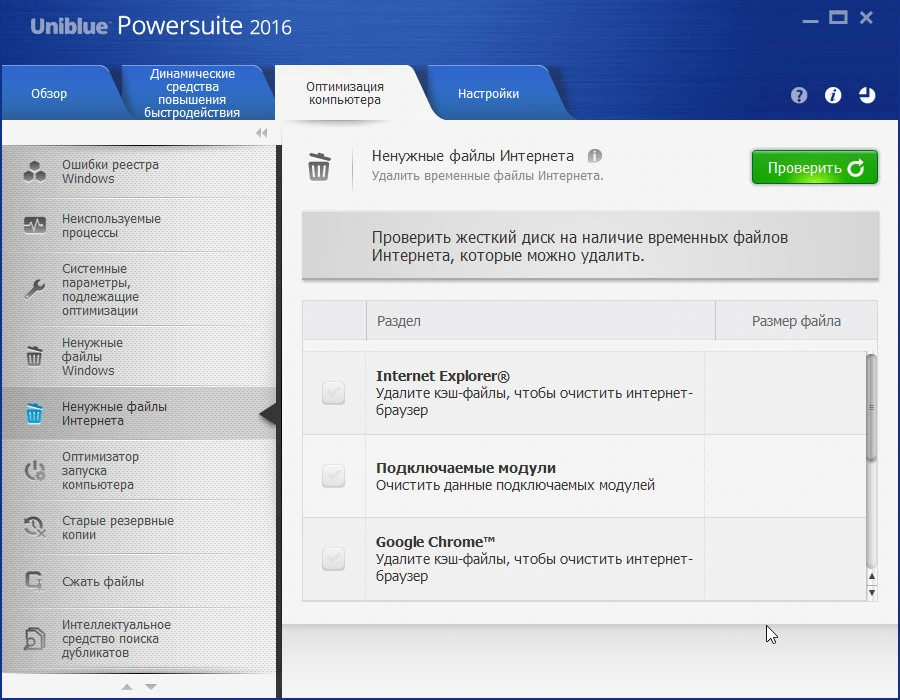This screenshot has height=700, width=900.
Task: Click the Сжать файлы compress icon
Action: point(34,581)
